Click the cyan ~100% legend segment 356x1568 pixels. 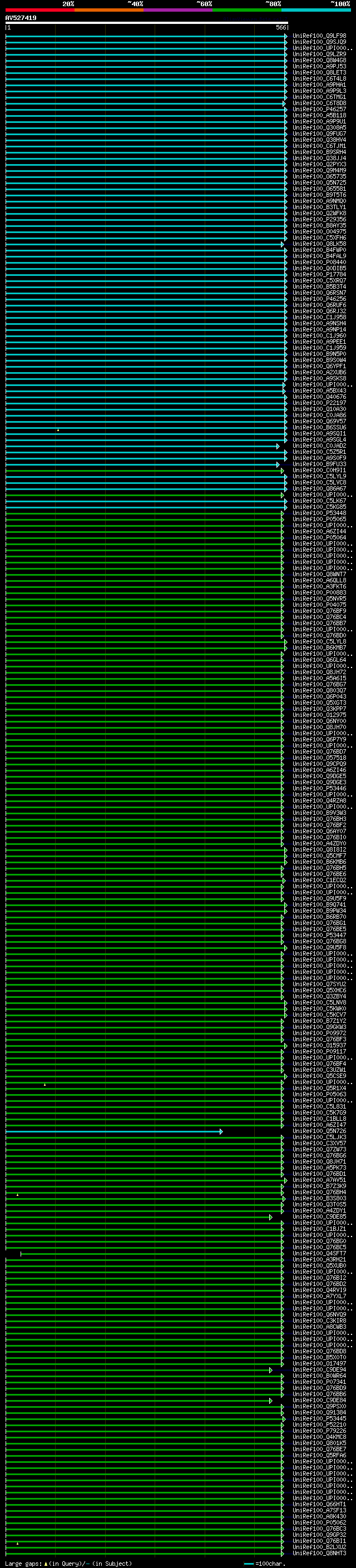pyautogui.click(x=316, y=10)
